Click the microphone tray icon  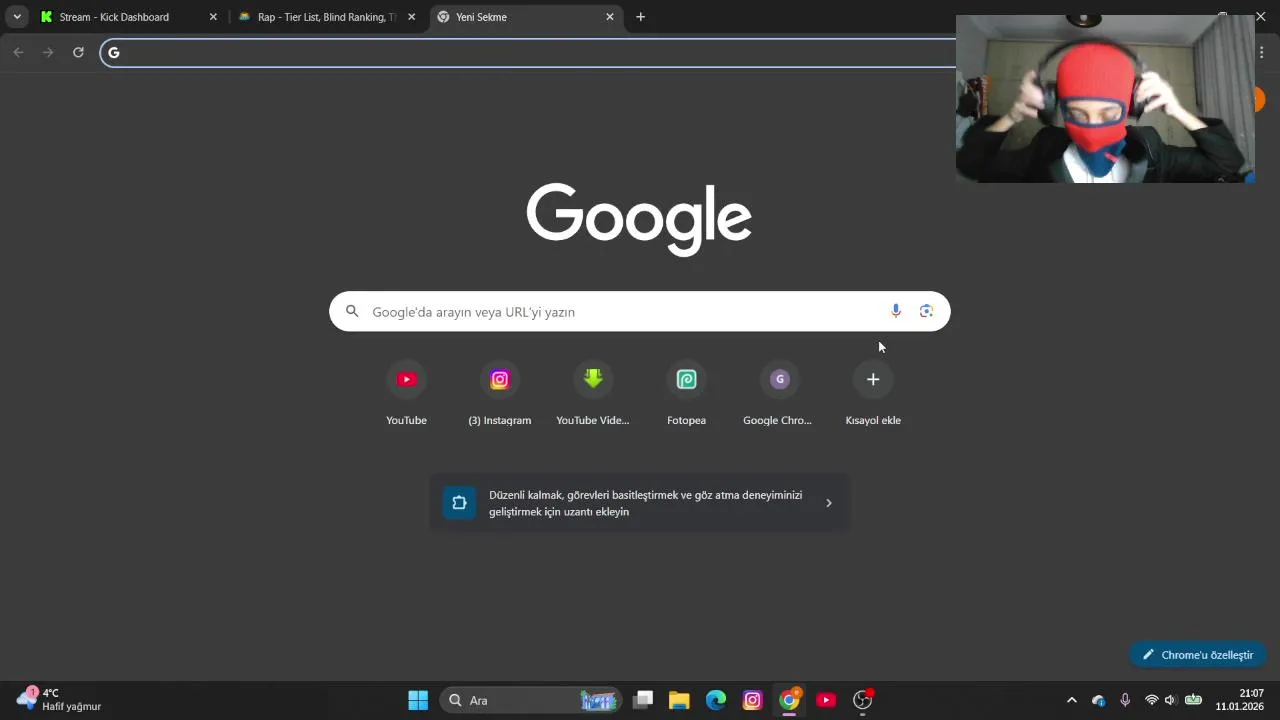pyautogui.click(x=1125, y=700)
